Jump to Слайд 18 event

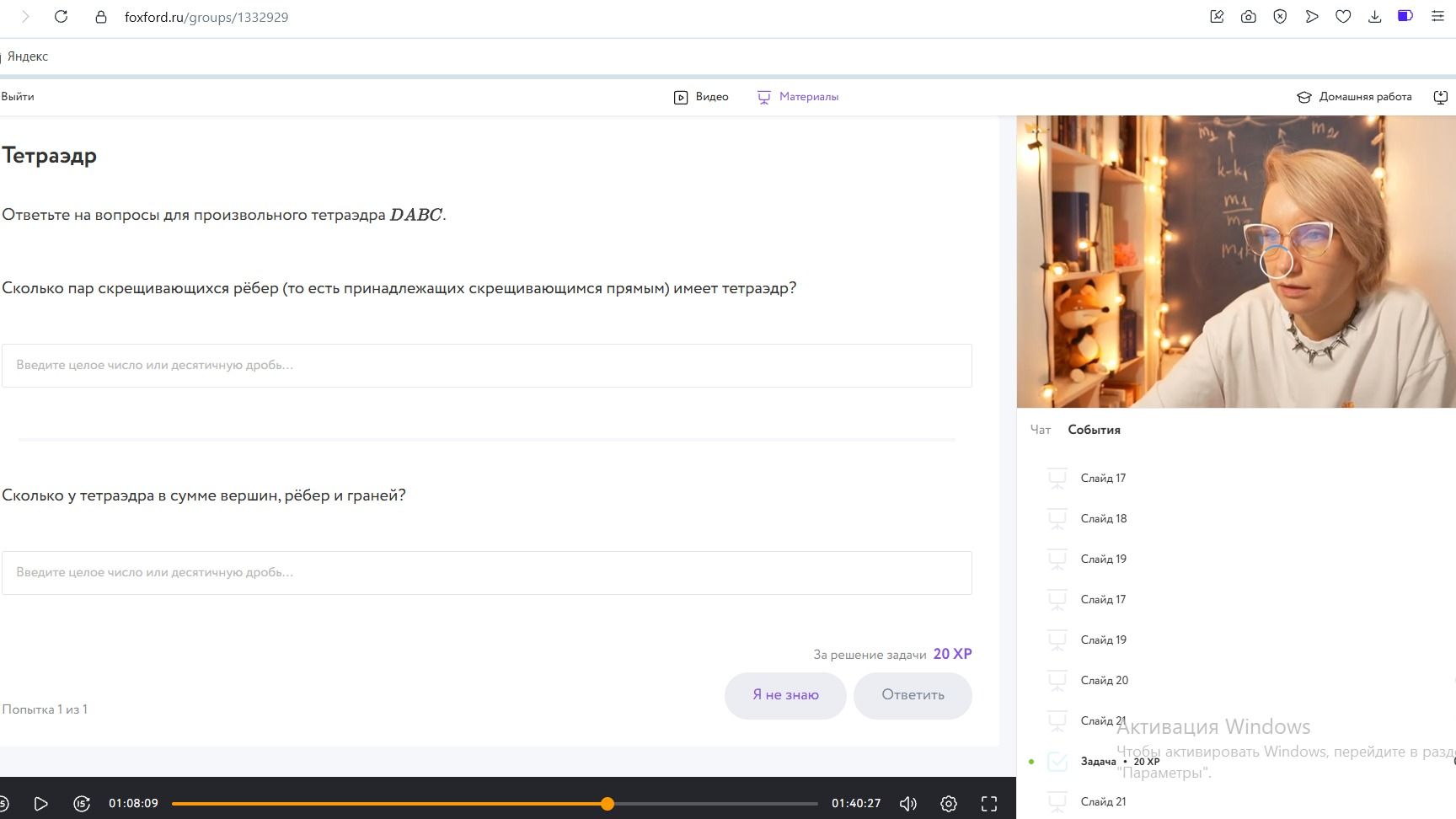[1104, 518]
